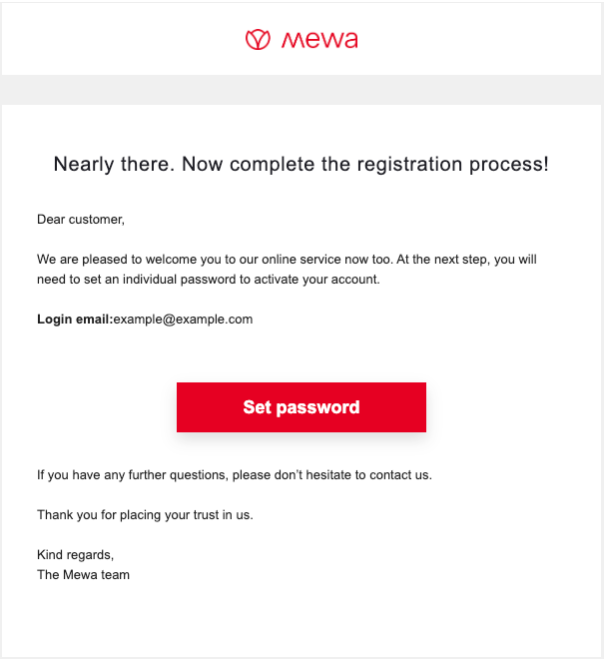Open the example@example.com email address
604x660 pixels.
[x=183, y=320]
